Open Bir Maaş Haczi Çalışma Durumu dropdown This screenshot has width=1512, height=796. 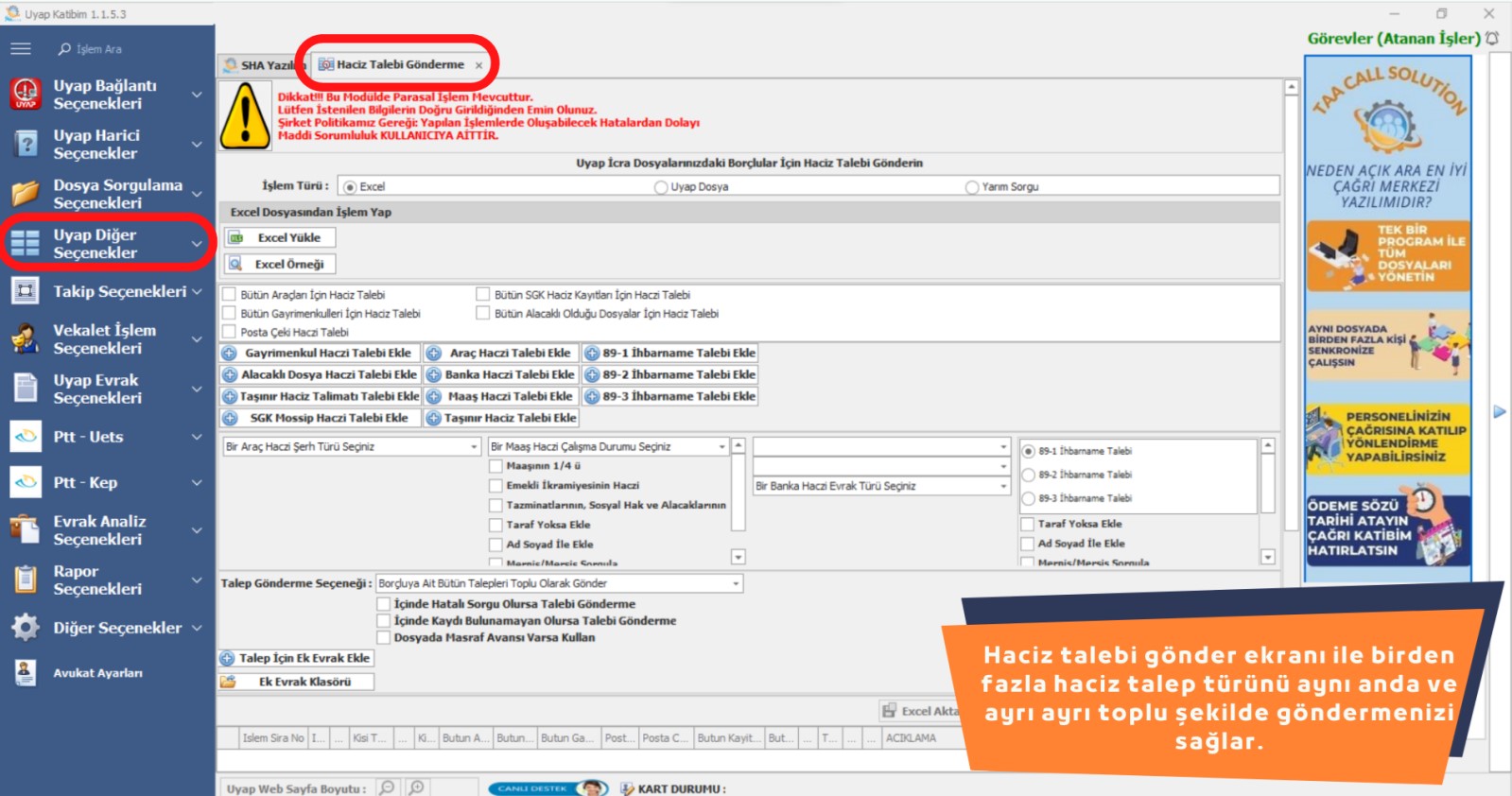click(608, 446)
